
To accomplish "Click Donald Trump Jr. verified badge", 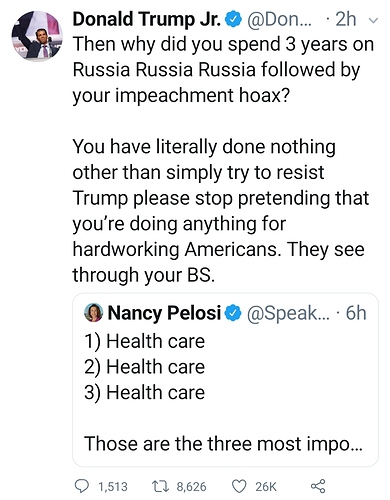I will click(x=234, y=20).
